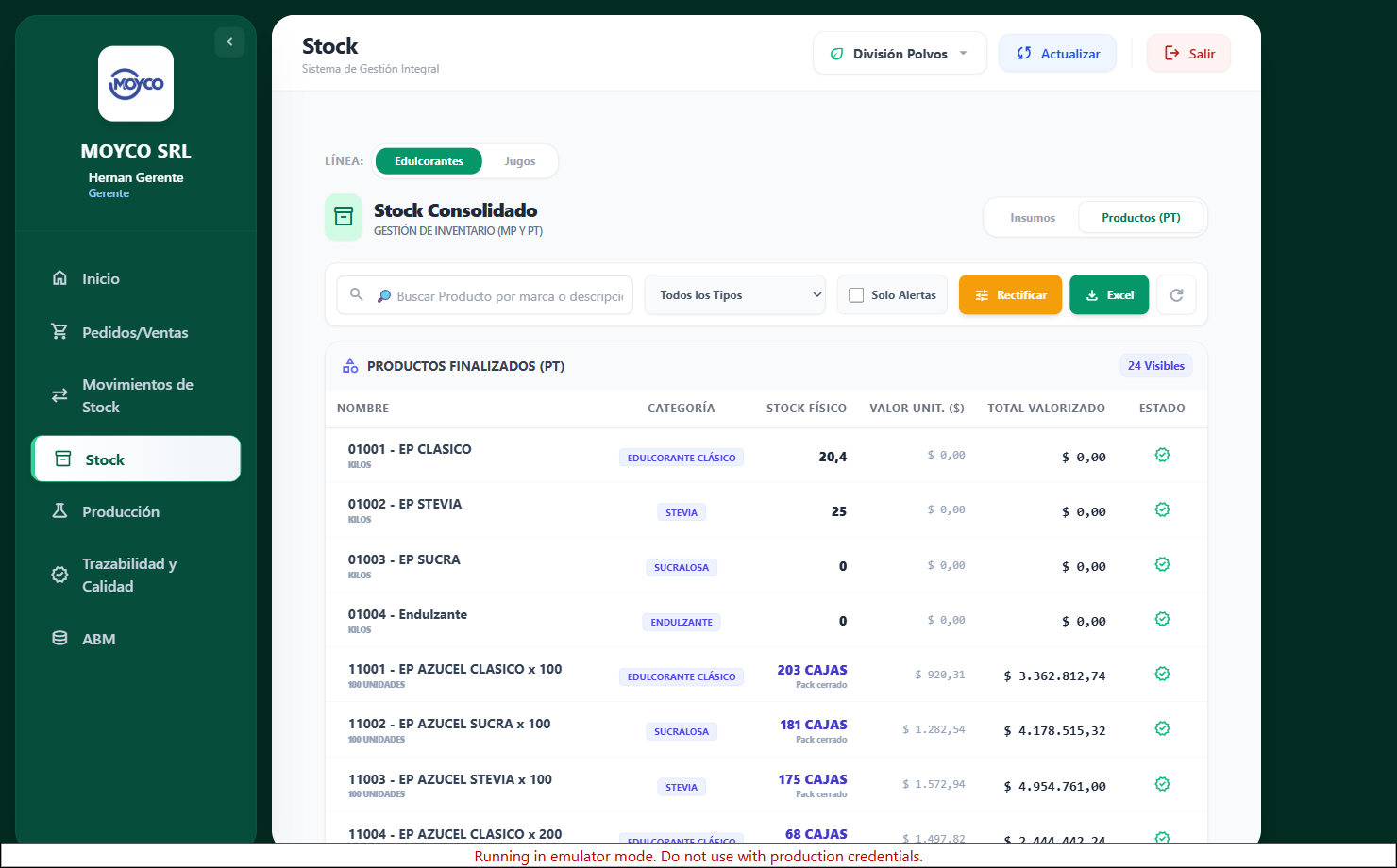Click the Stock Consolidado box icon
Viewport: 1397px width, 868px height.
pos(344,217)
